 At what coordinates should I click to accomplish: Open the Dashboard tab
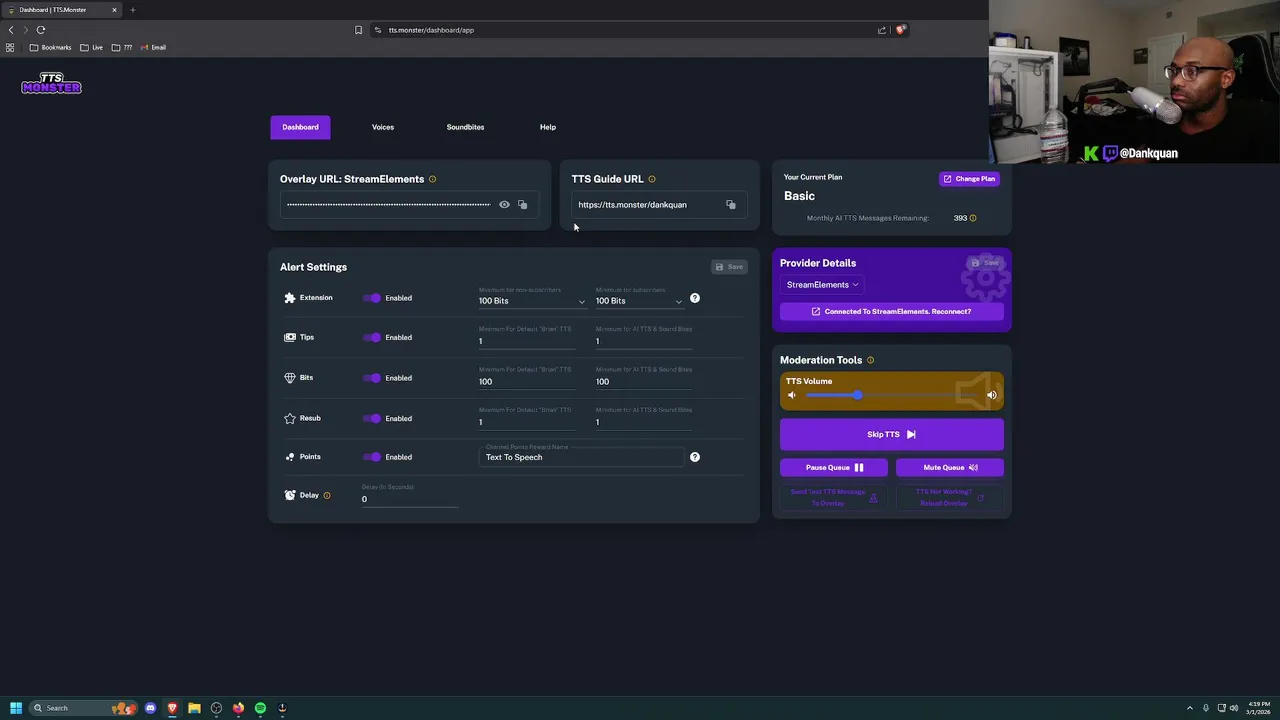(x=300, y=127)
